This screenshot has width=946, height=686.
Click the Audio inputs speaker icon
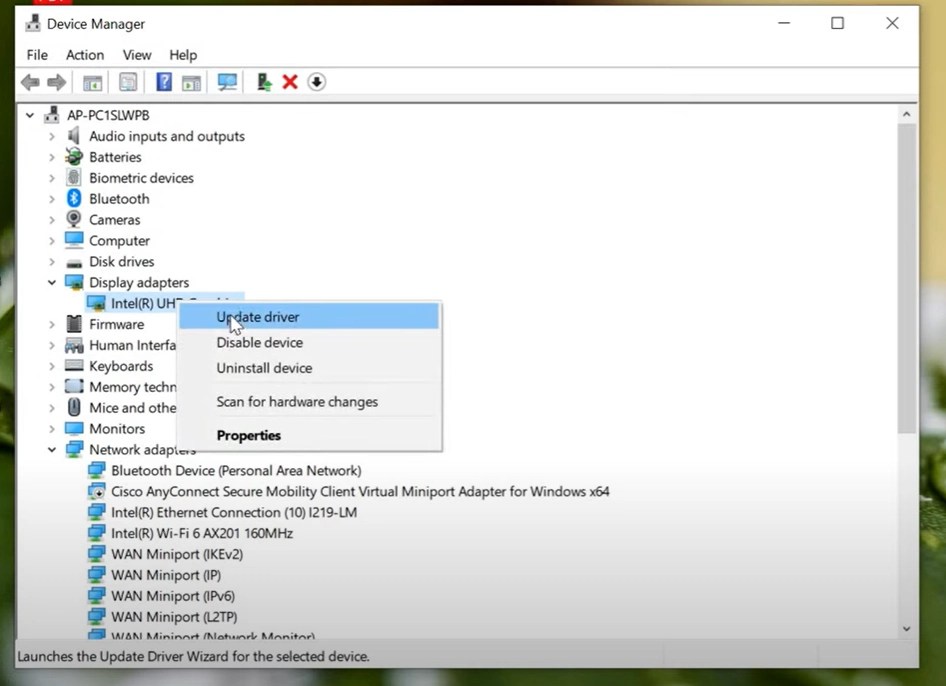click(x=74, y=136)
